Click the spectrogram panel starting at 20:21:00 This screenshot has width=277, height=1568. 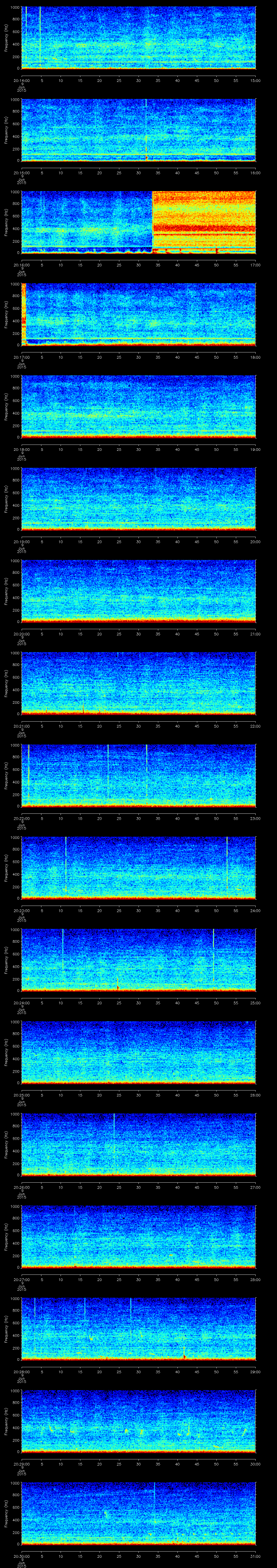click(139, 683)
